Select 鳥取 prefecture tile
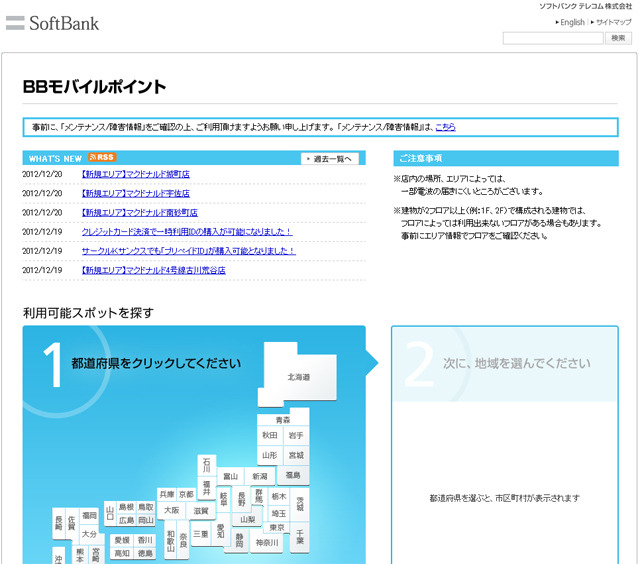The height and width of the screenshot is (564, 640). pyautogui.click(x=145, y=507)
